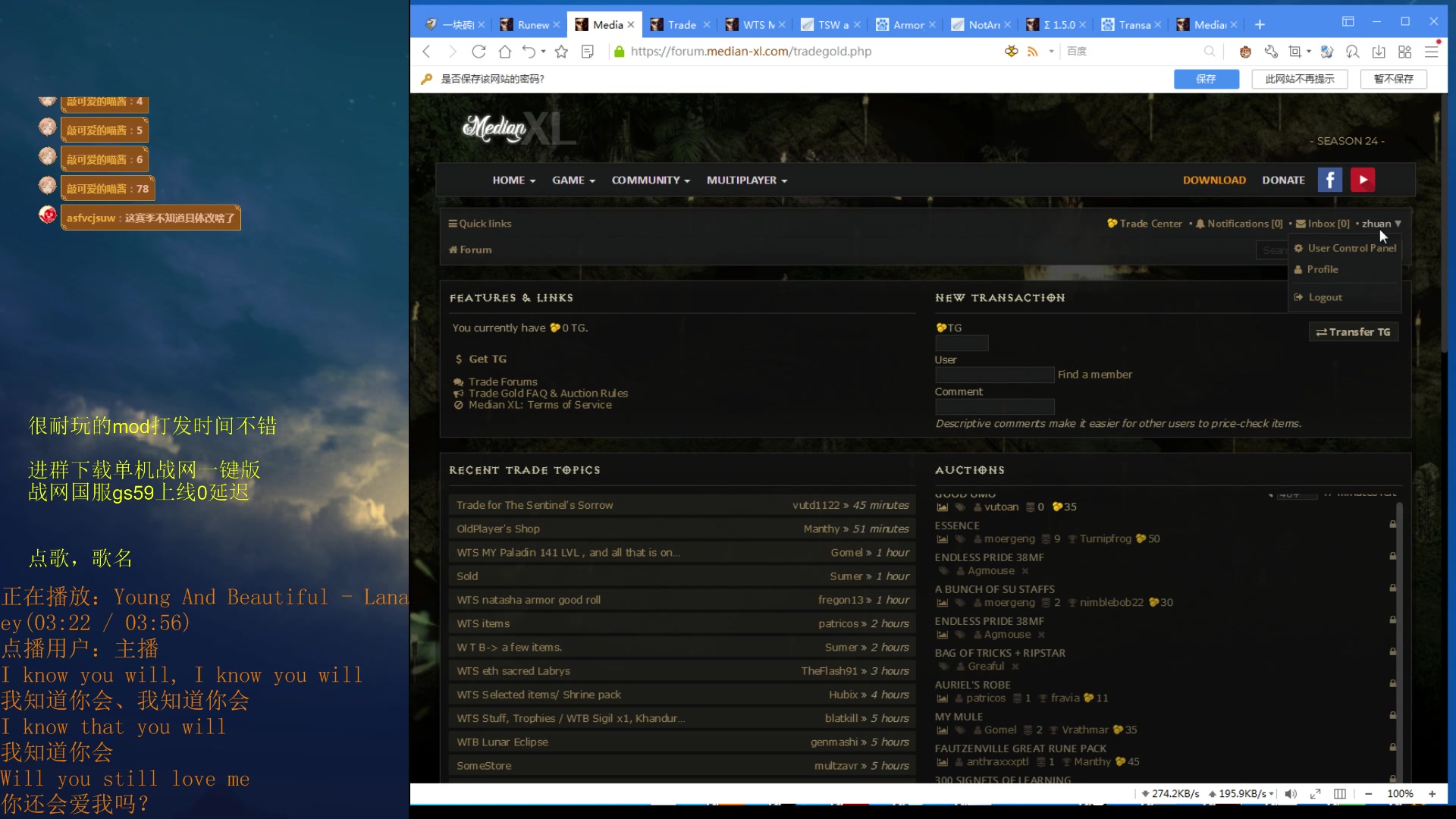1456x819 pixels.
Task: Open Trade Gold FAQ & Auction Rules
Action: 548,394
